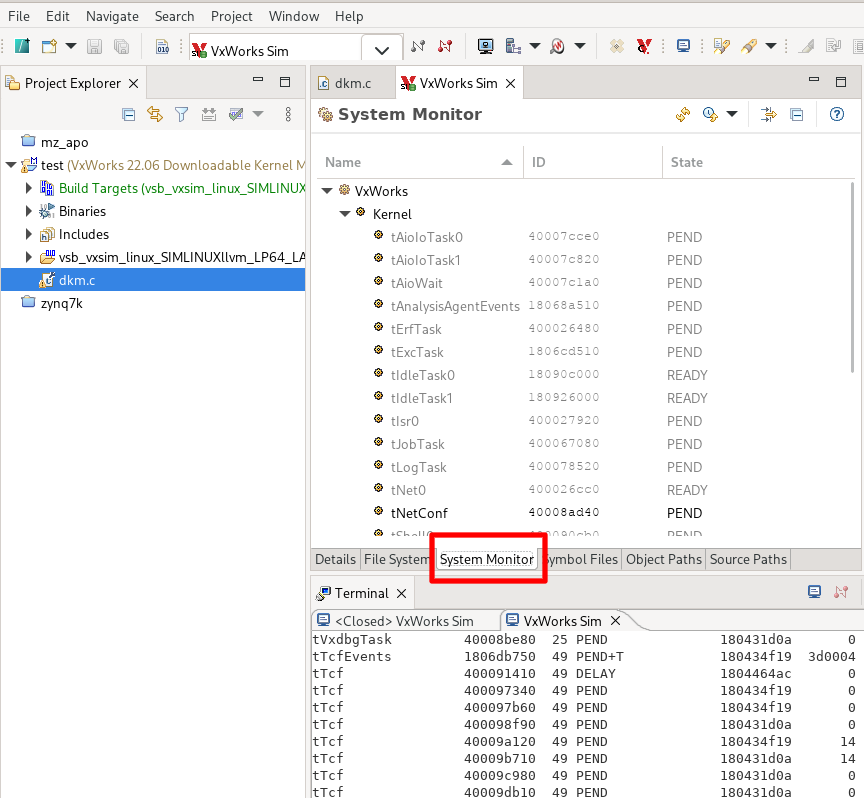Click the binary 010 file icon
Viewport: 864px width, 798px height.
click(162, 46)
